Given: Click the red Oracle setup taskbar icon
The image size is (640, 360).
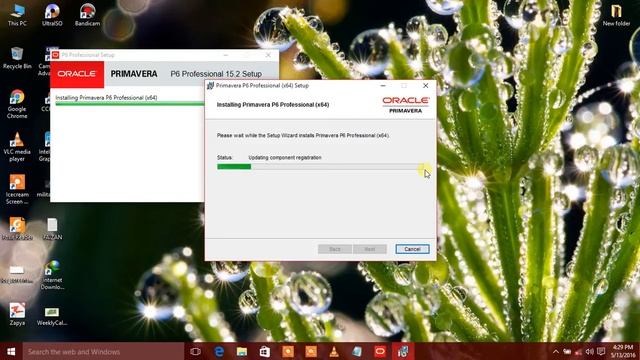Looking at the screenshot, I should [x=380, y=351].
